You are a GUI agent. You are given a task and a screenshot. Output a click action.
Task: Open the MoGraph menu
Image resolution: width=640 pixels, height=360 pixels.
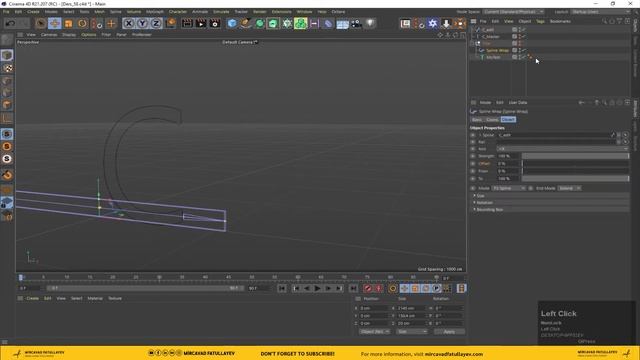[154, 12]
